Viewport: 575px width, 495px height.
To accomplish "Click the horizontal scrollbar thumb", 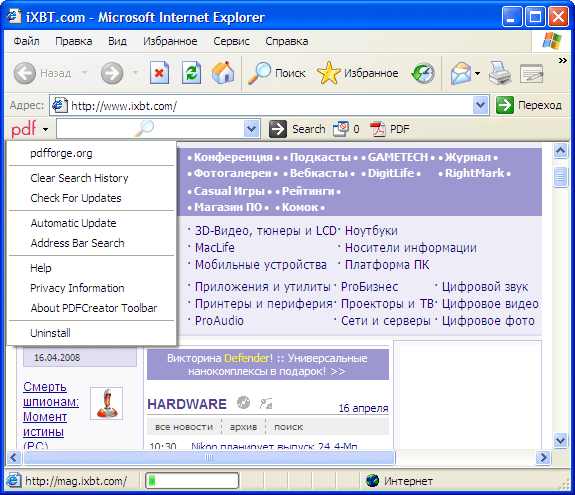I will (x=209, y=458).
